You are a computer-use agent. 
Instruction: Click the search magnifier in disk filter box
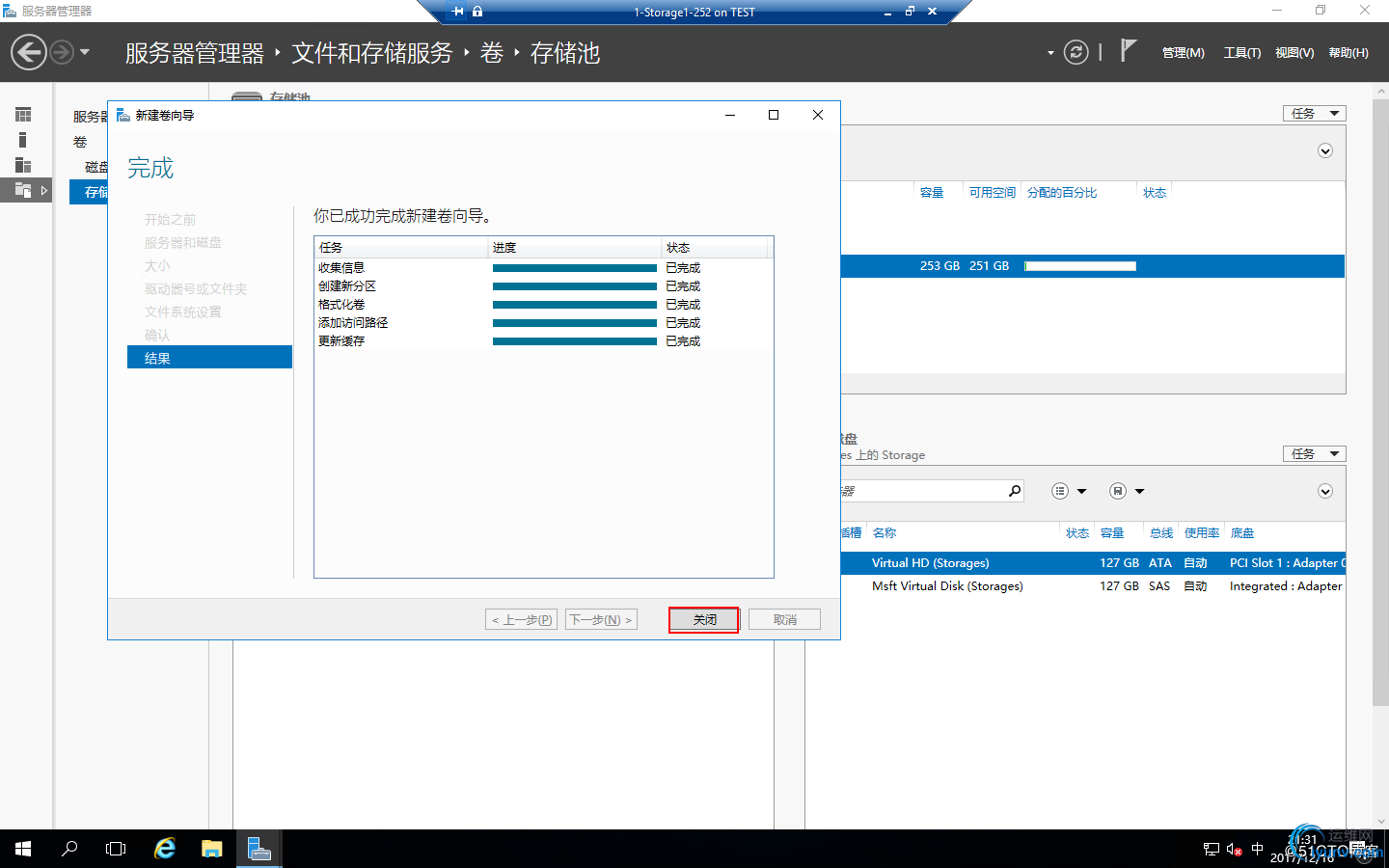coord(1015,491)
